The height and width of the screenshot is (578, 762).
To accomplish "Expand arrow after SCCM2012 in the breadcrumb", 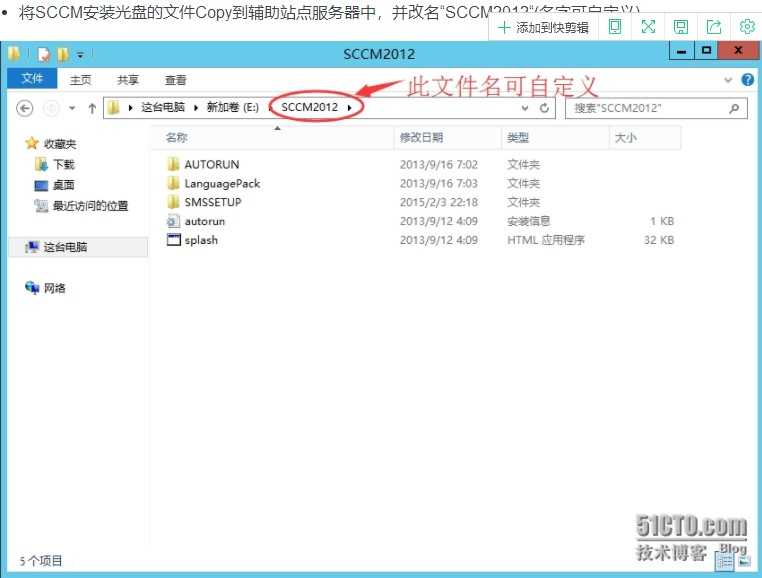I will pyautogui.click(x=349, y=107).
